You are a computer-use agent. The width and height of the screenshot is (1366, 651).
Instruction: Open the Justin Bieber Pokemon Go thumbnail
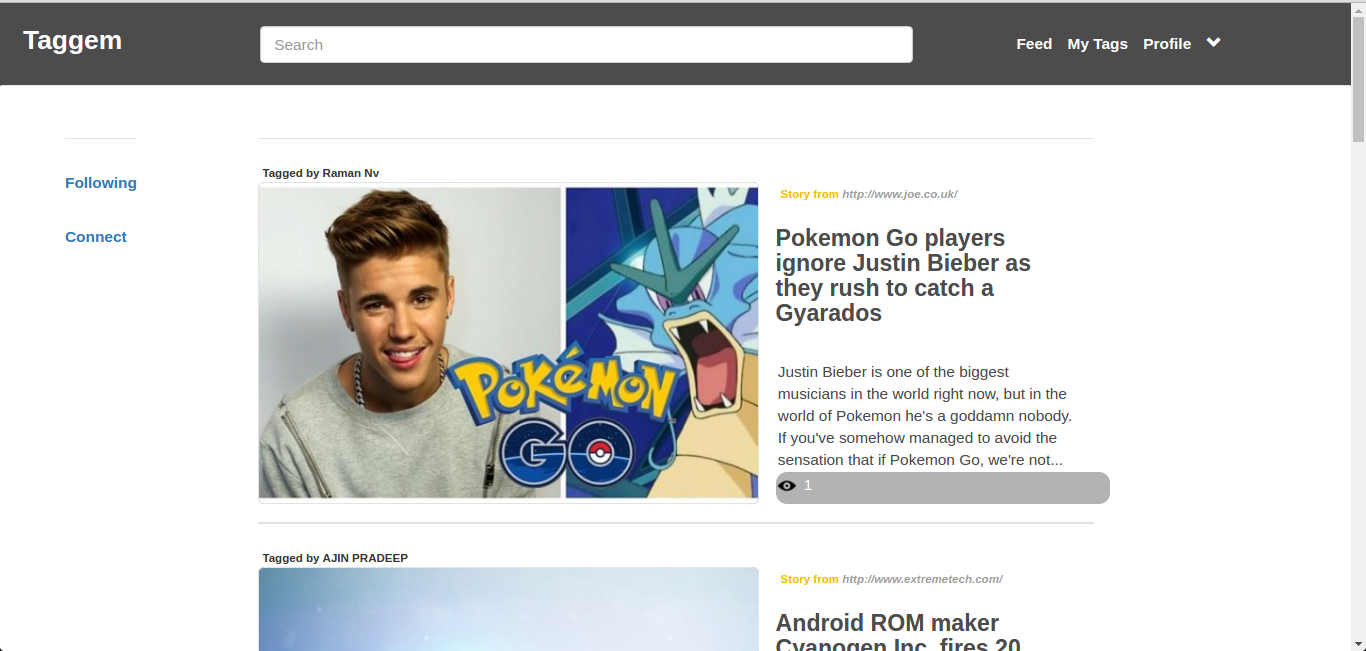click(508, 342)
